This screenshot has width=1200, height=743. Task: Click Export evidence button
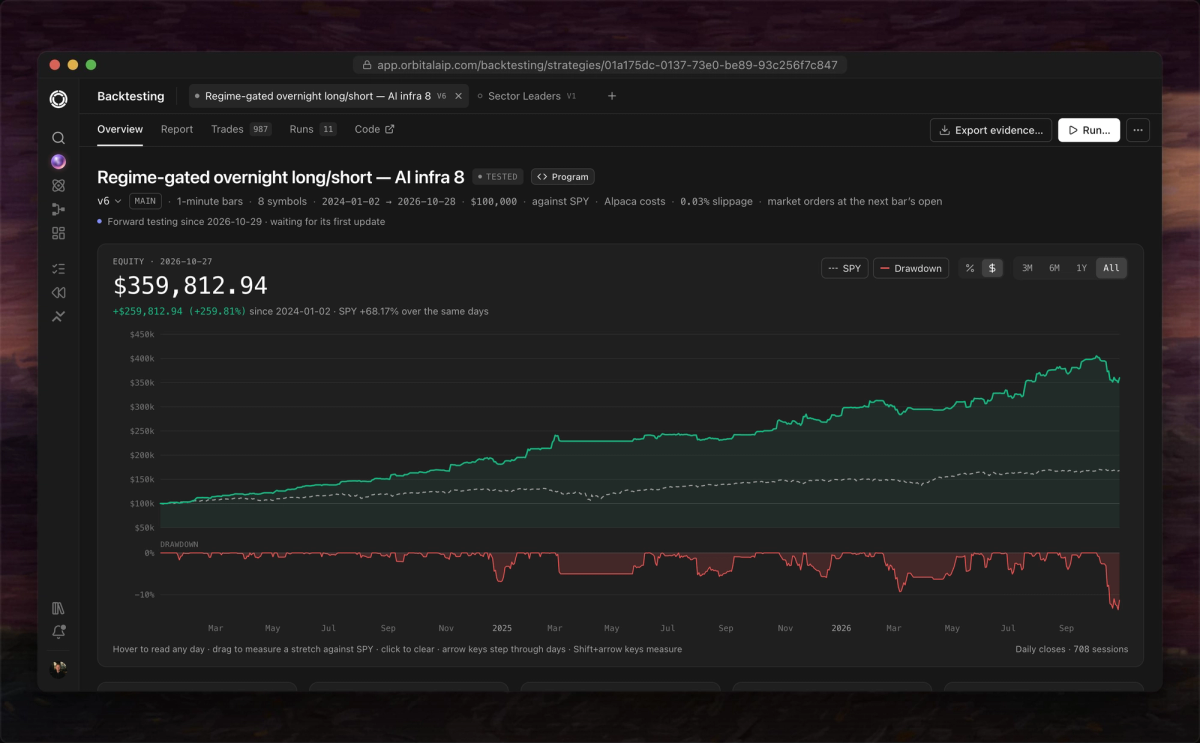991,130
